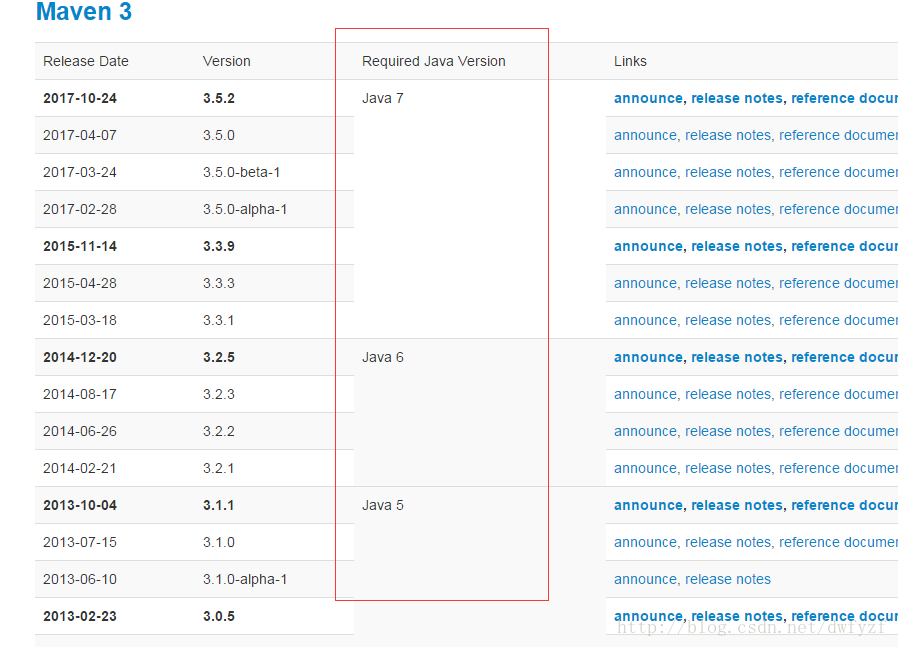Select the version cell 3.3.9
The height and width of the screenshot is (647, 898).
tap(219, 246)
